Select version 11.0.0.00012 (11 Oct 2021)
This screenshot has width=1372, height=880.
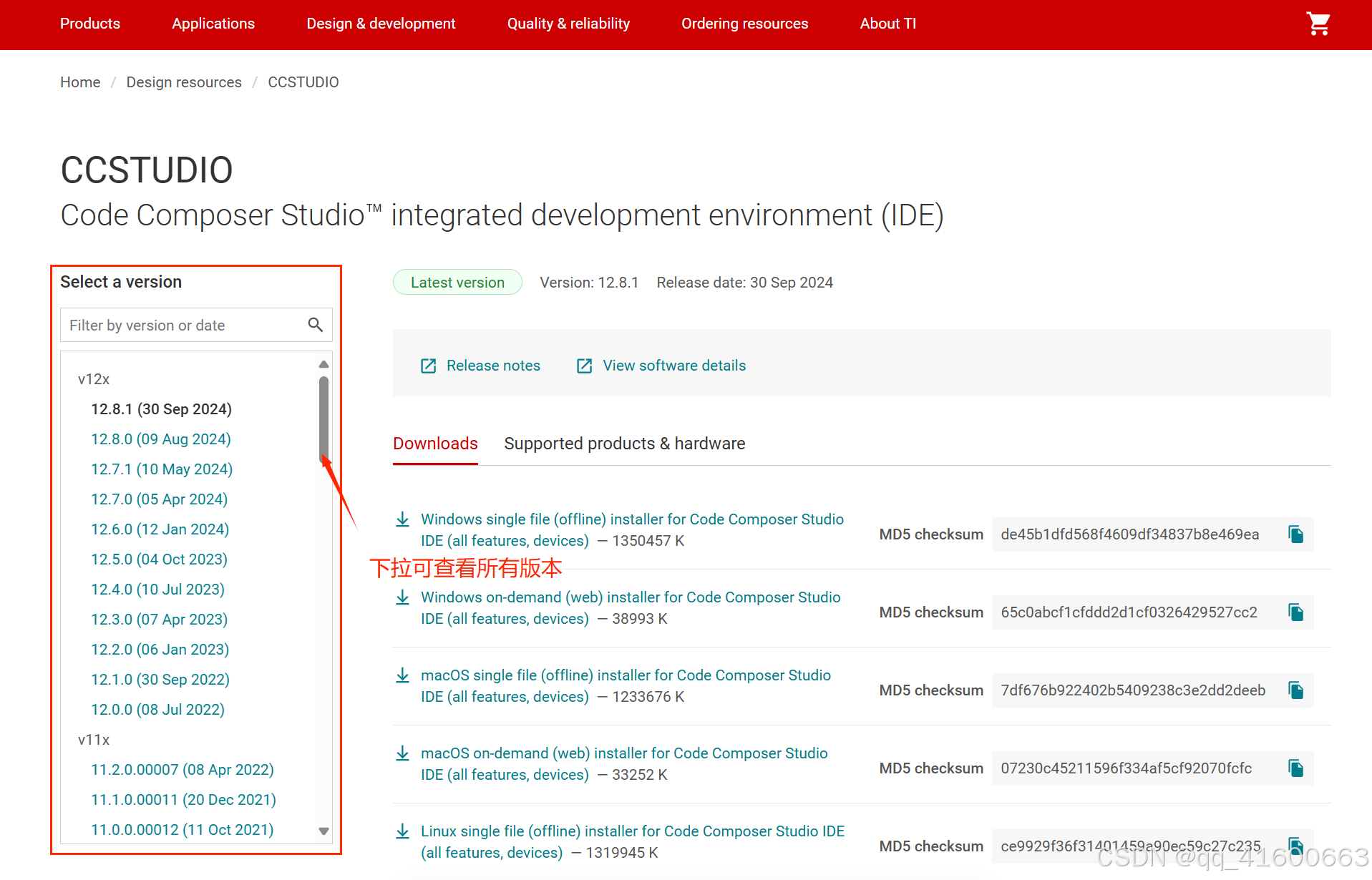pyautogui.click(x=183, y=830)
